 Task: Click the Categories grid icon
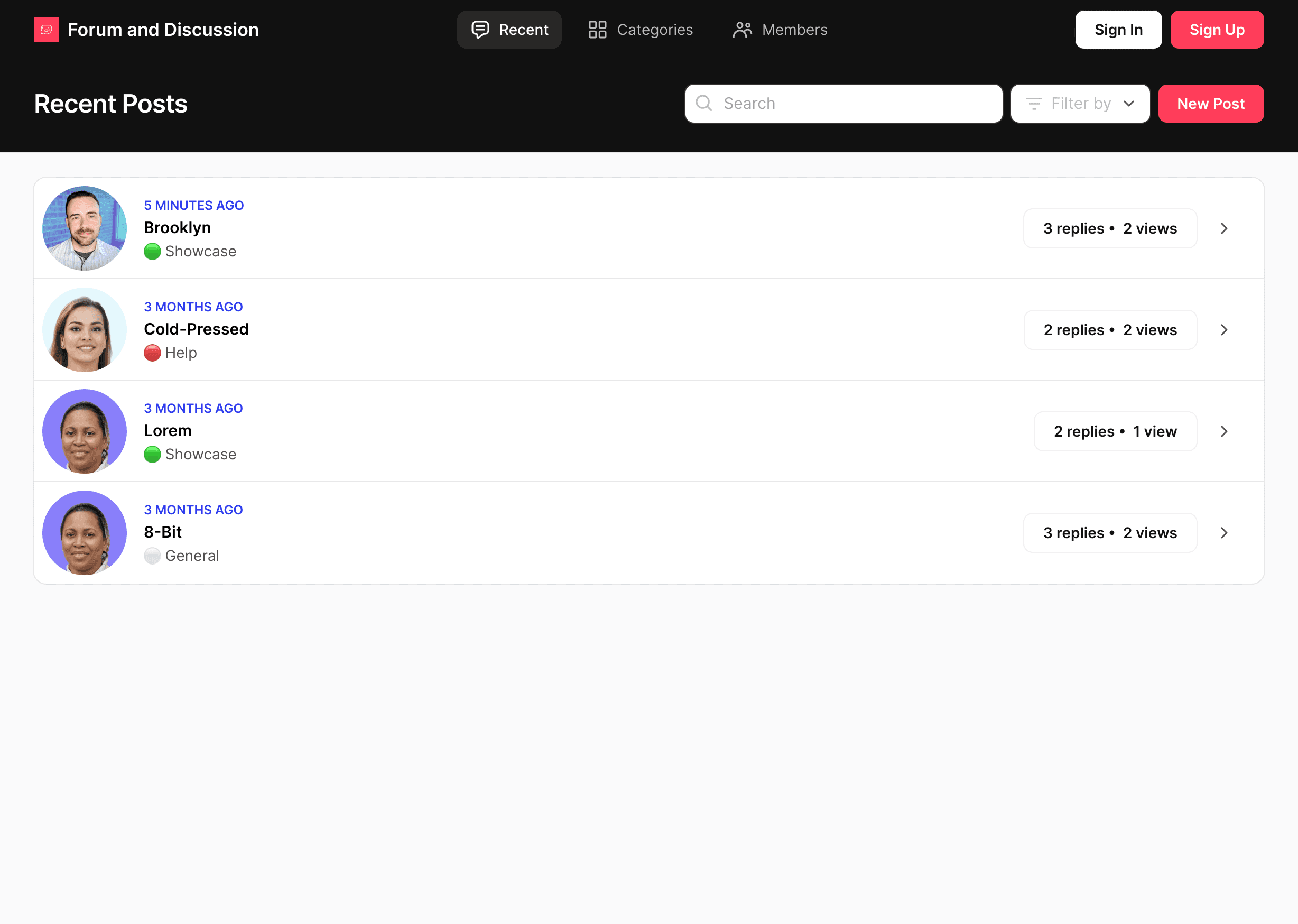coord(598,30)
